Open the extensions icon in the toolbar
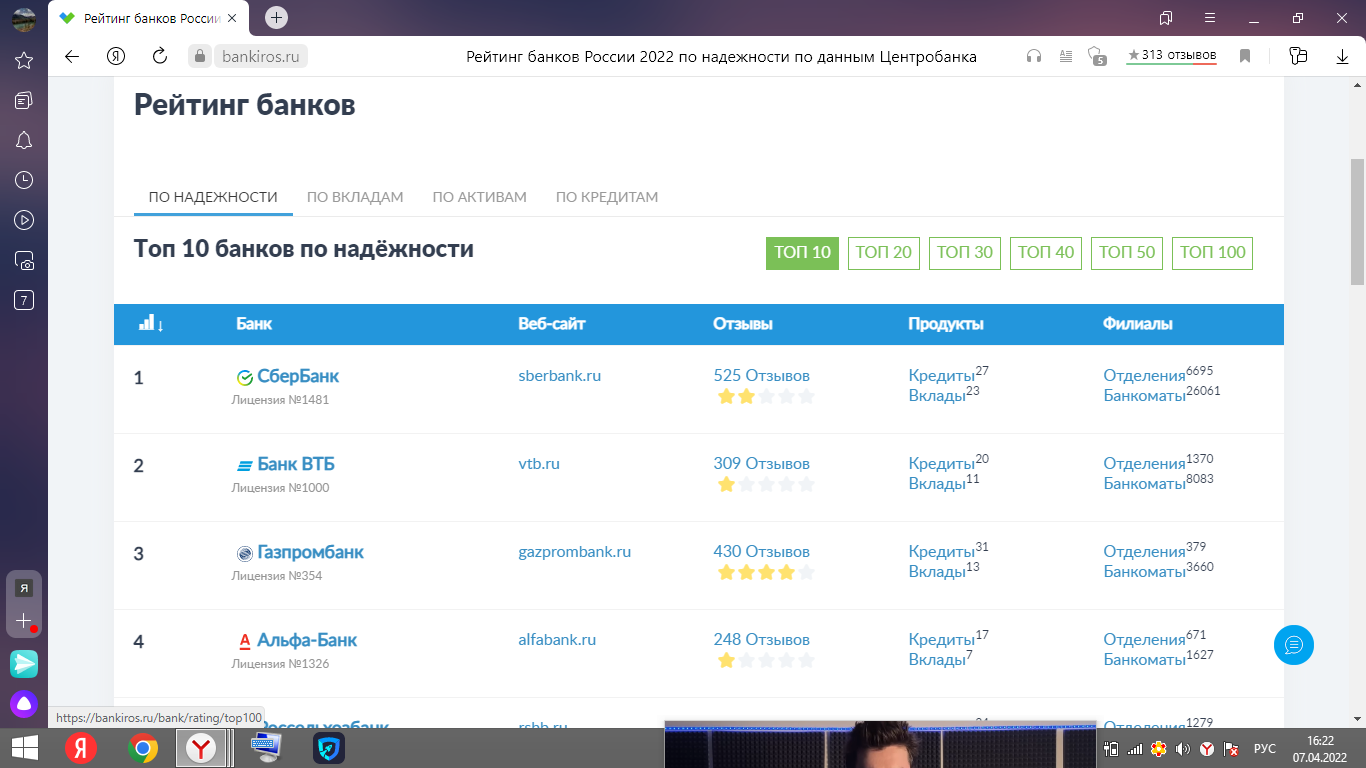Viewport: 1366px width, 768px height. pyautogui.click(x=1298, y=56)
